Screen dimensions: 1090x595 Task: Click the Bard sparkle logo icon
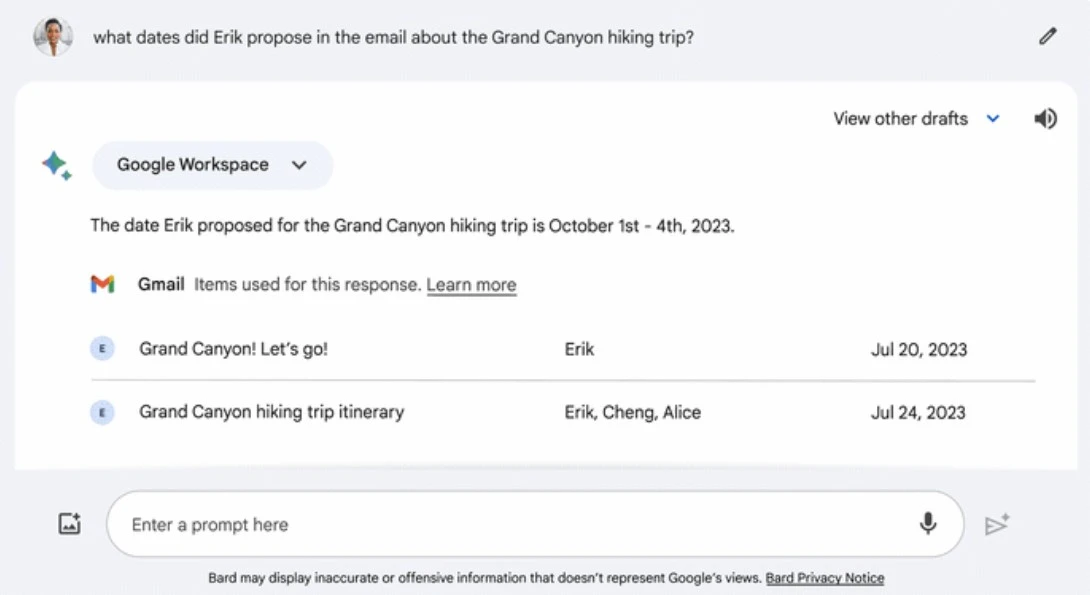[56, 165]
